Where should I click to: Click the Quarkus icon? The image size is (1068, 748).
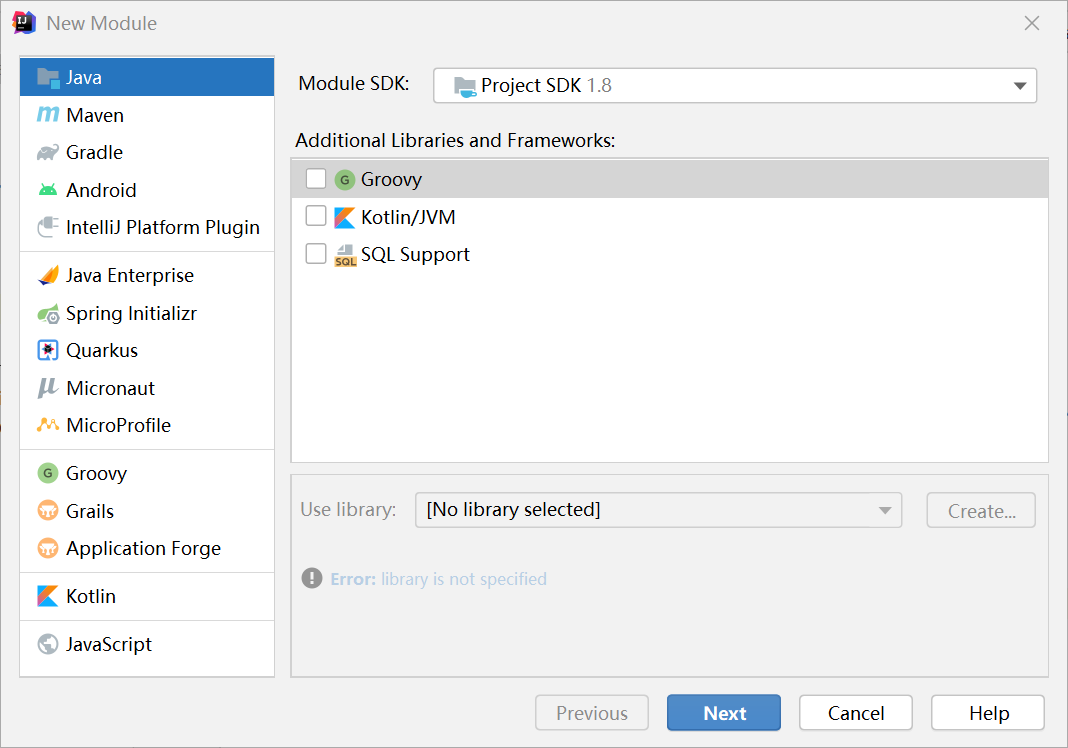coord(48,350)
